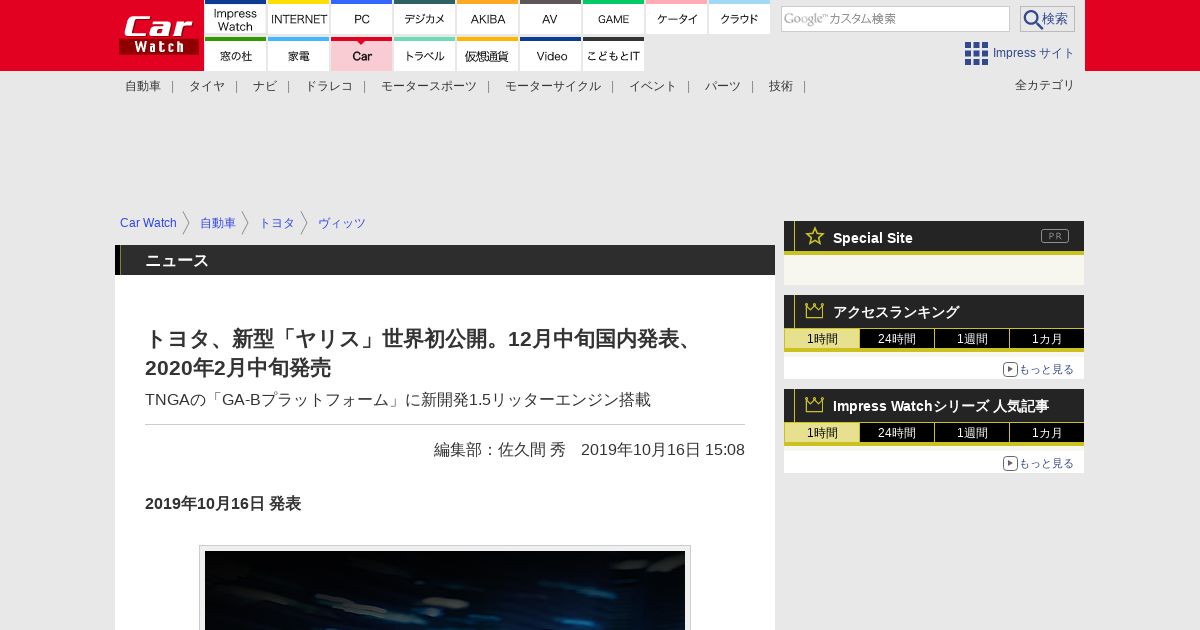Open the 技術 category menu

point(781,86)
